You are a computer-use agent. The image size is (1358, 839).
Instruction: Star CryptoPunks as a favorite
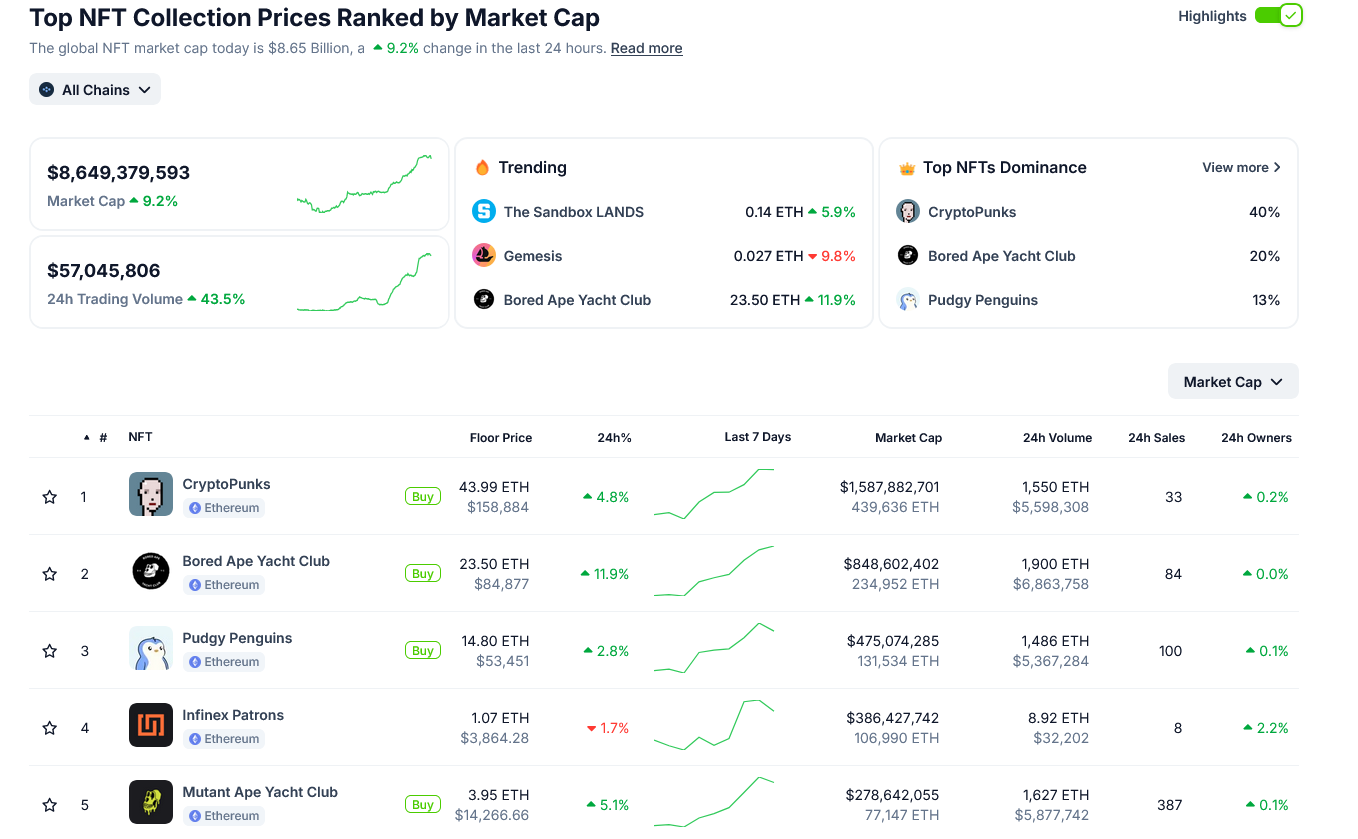(50, 497)
